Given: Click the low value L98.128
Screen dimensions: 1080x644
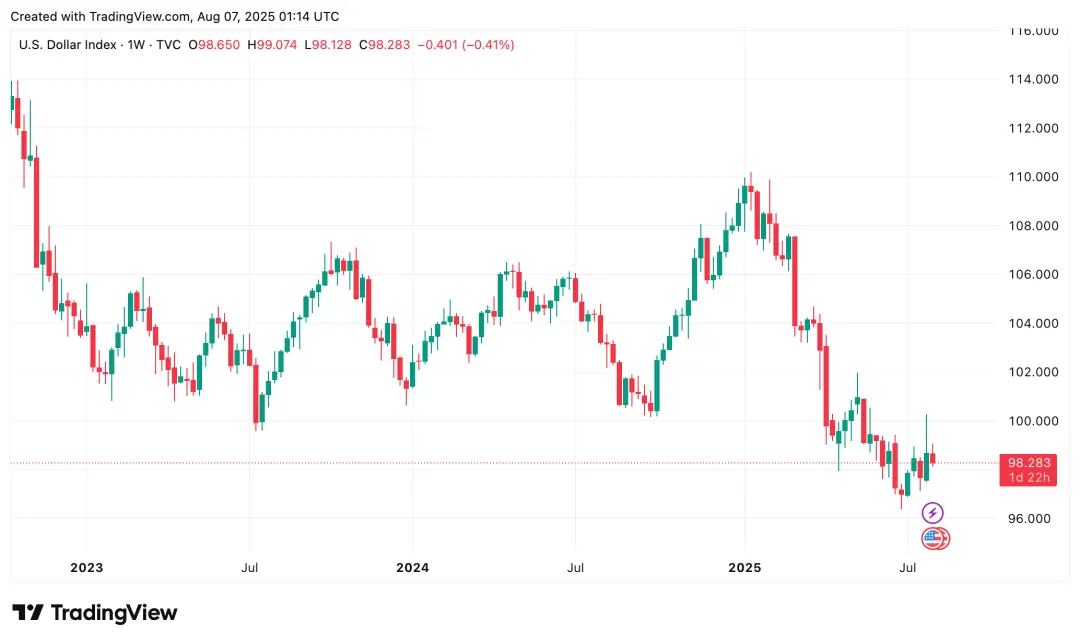Looking at the screenshot, I should tap(328, 45).
